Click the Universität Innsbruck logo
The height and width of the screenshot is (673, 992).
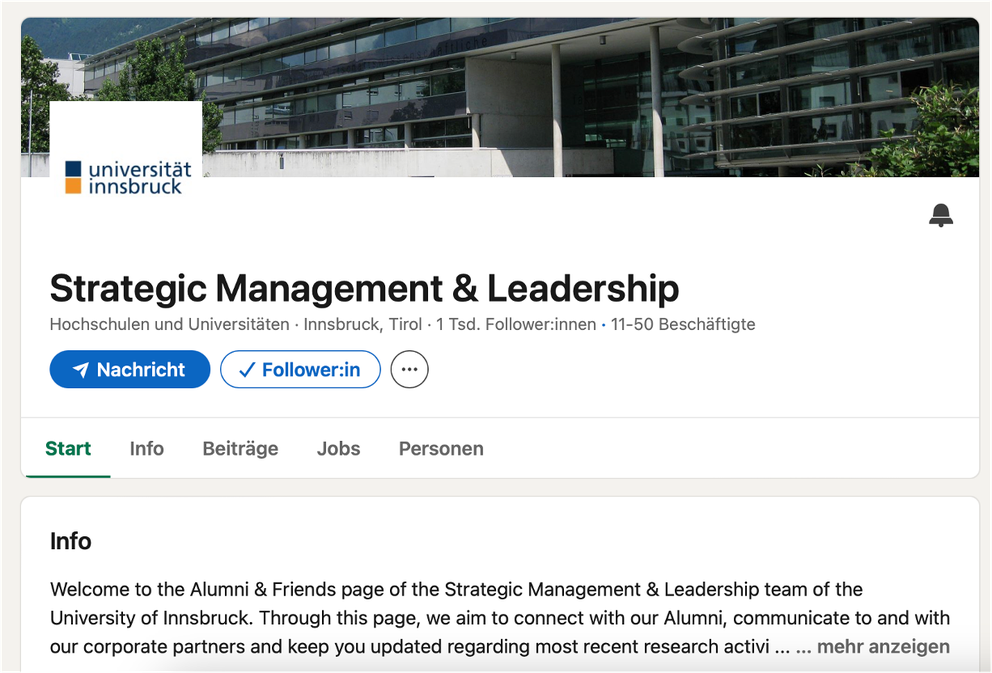click(x=126, y=176)
